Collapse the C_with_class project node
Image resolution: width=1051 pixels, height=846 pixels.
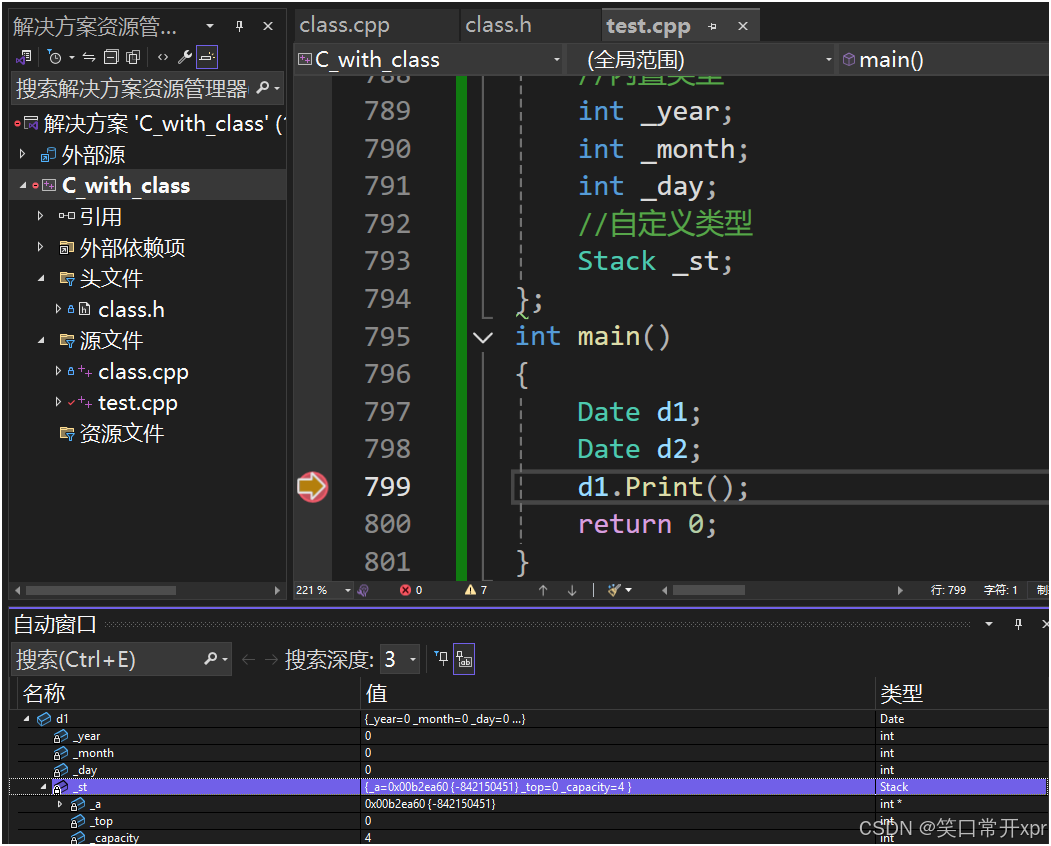[23, 185]
